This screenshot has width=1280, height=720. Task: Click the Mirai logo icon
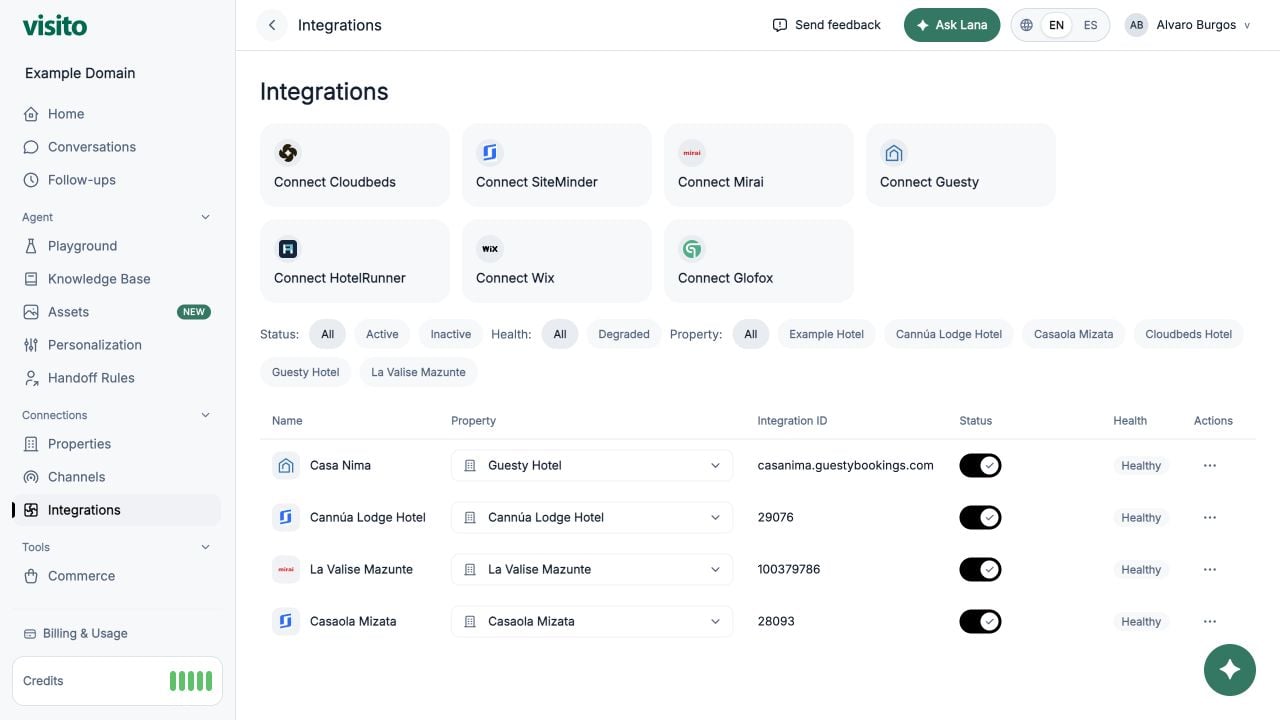click(x=692, y=153)
